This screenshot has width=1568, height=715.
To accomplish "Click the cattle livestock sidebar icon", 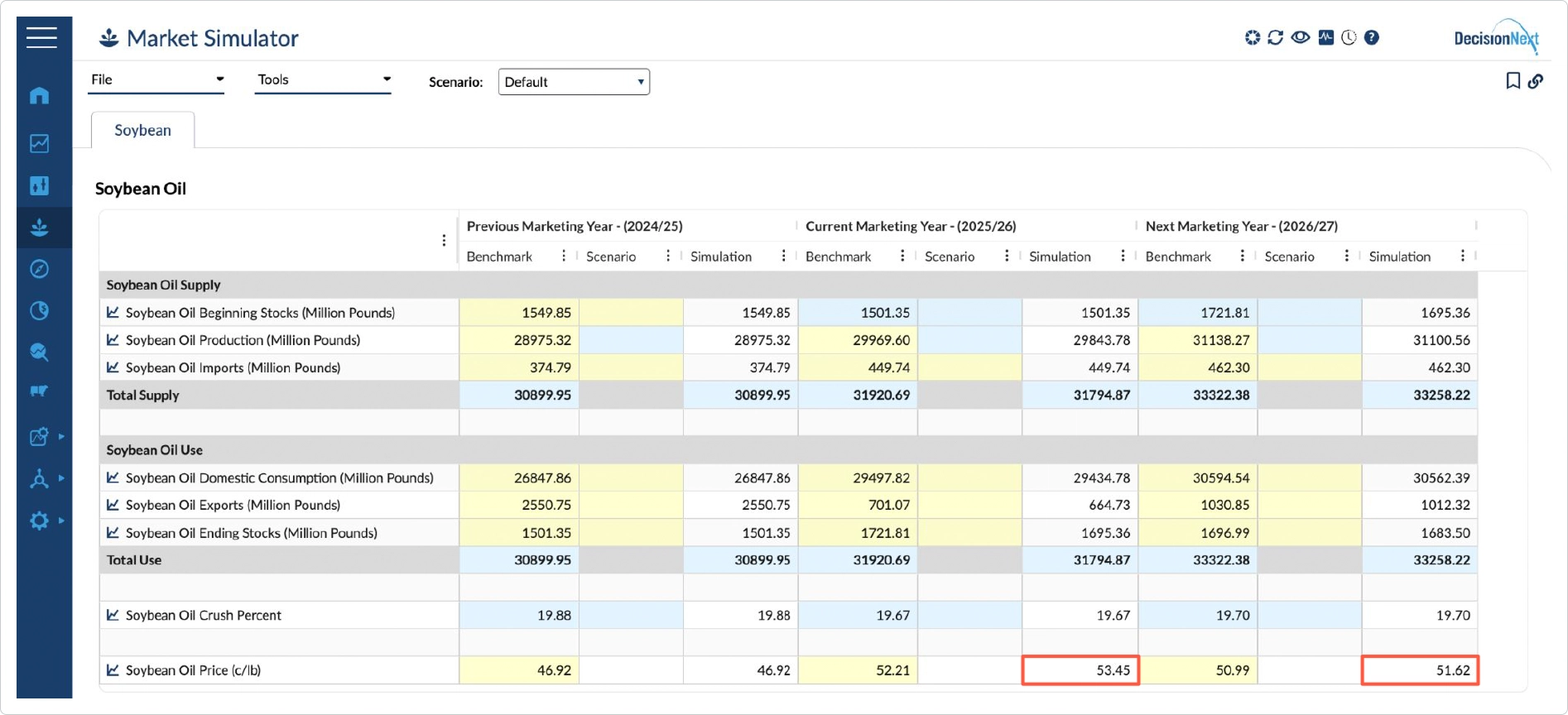I will click(39, 391).
